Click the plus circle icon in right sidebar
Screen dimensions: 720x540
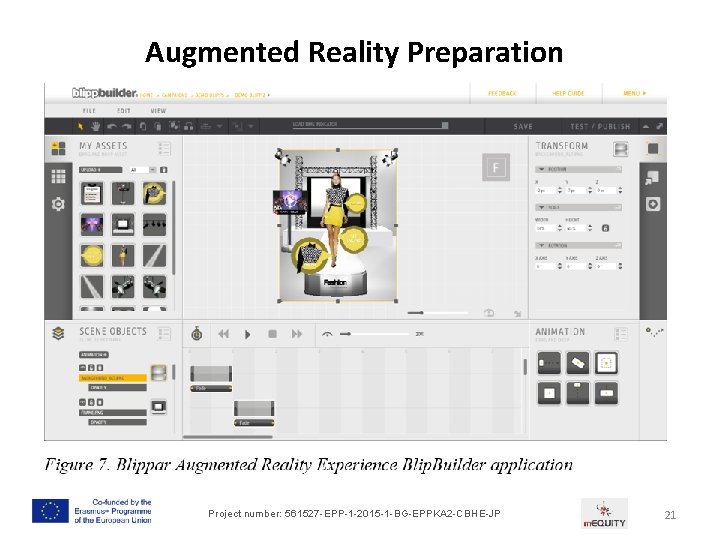652,204
